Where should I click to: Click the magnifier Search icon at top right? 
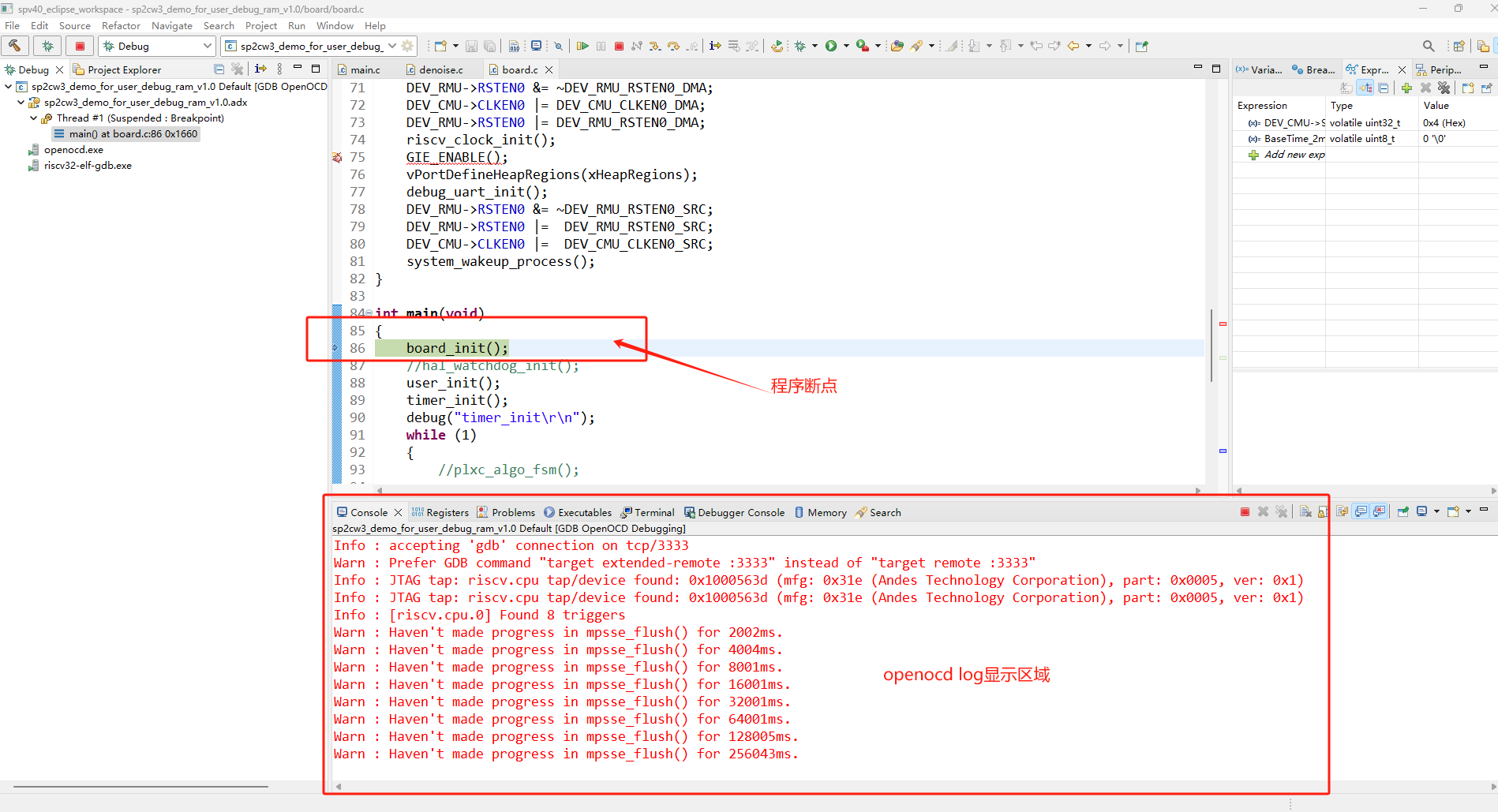[x=1429, y=46]
